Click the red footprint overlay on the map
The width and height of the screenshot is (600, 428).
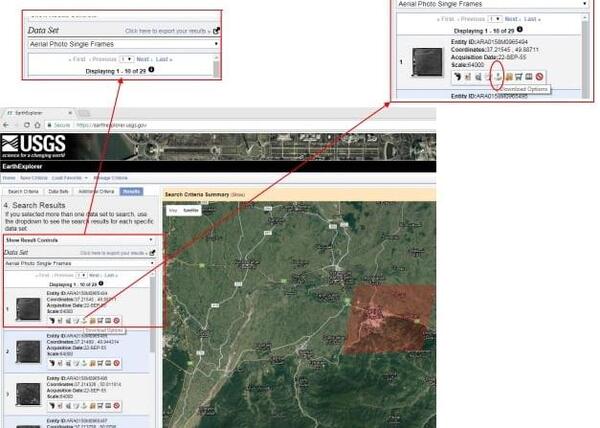point(389,319)
